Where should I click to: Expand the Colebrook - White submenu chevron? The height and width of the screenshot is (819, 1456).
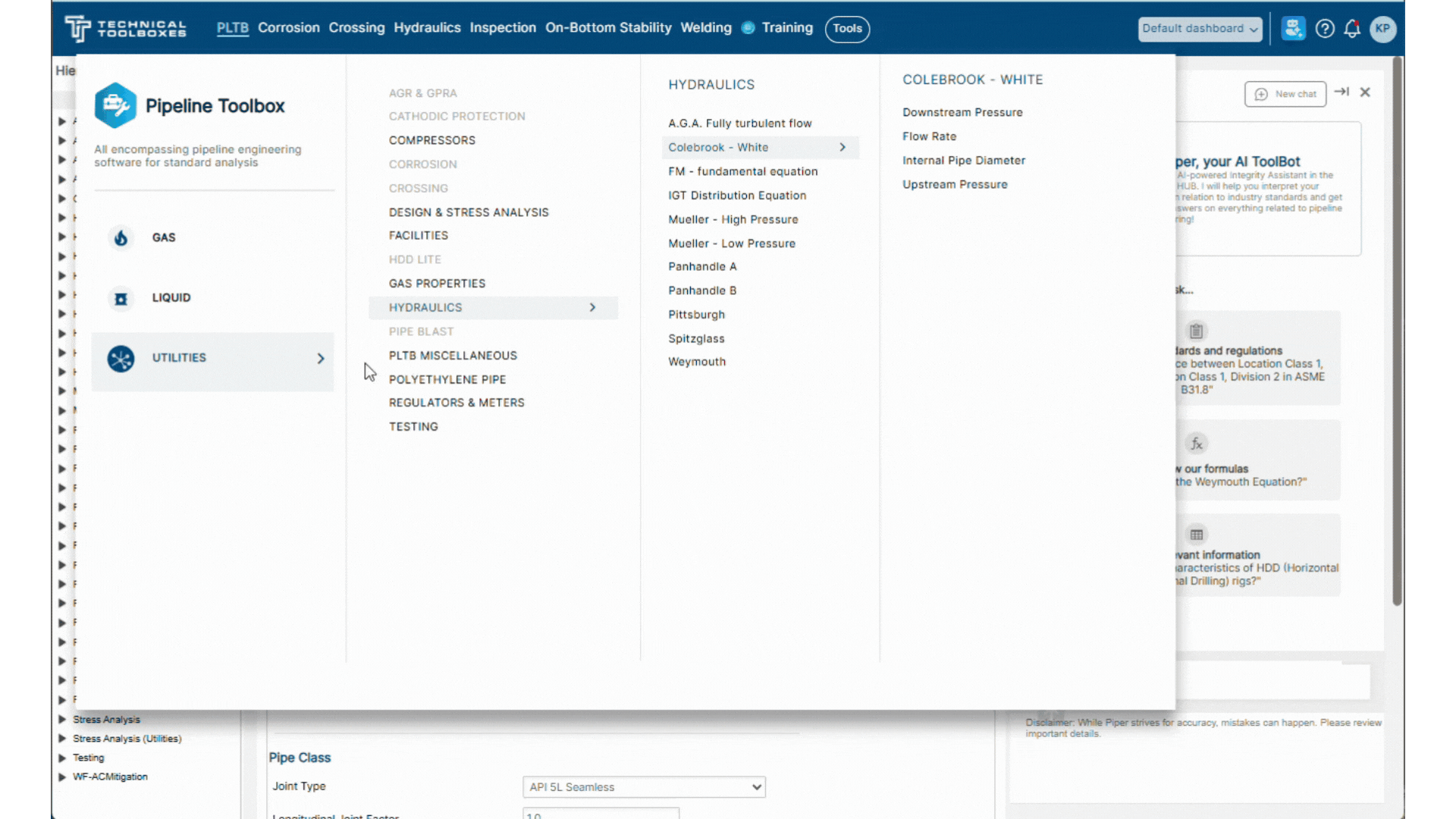pos(843,147)
